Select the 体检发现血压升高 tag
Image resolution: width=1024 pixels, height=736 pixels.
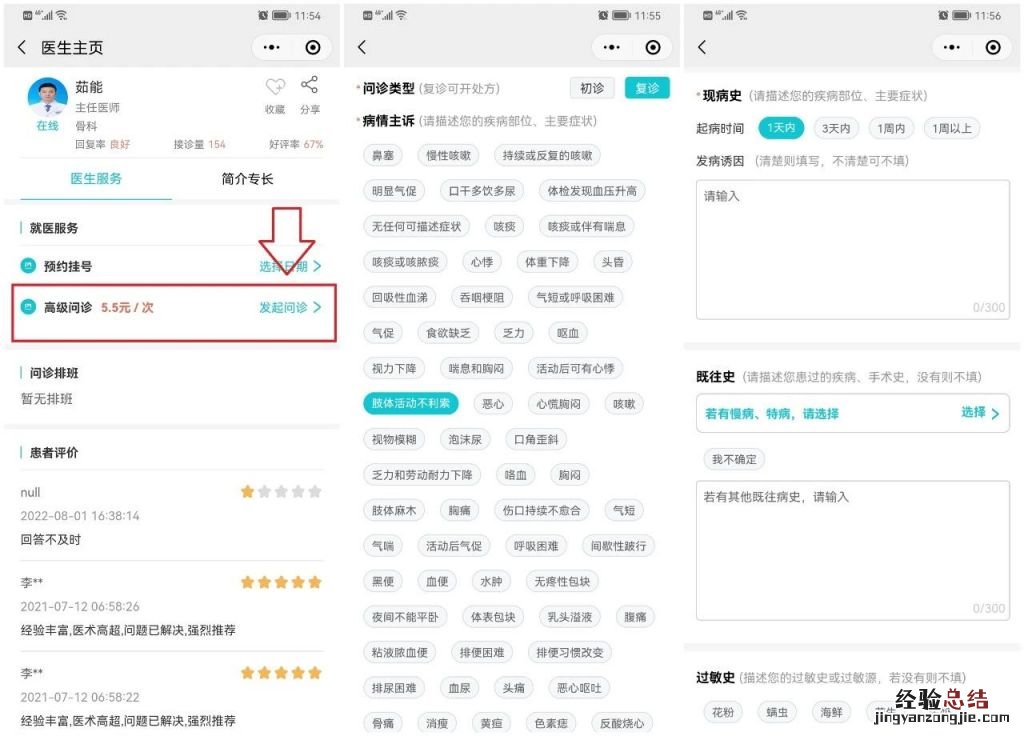(x=592, y=191)
